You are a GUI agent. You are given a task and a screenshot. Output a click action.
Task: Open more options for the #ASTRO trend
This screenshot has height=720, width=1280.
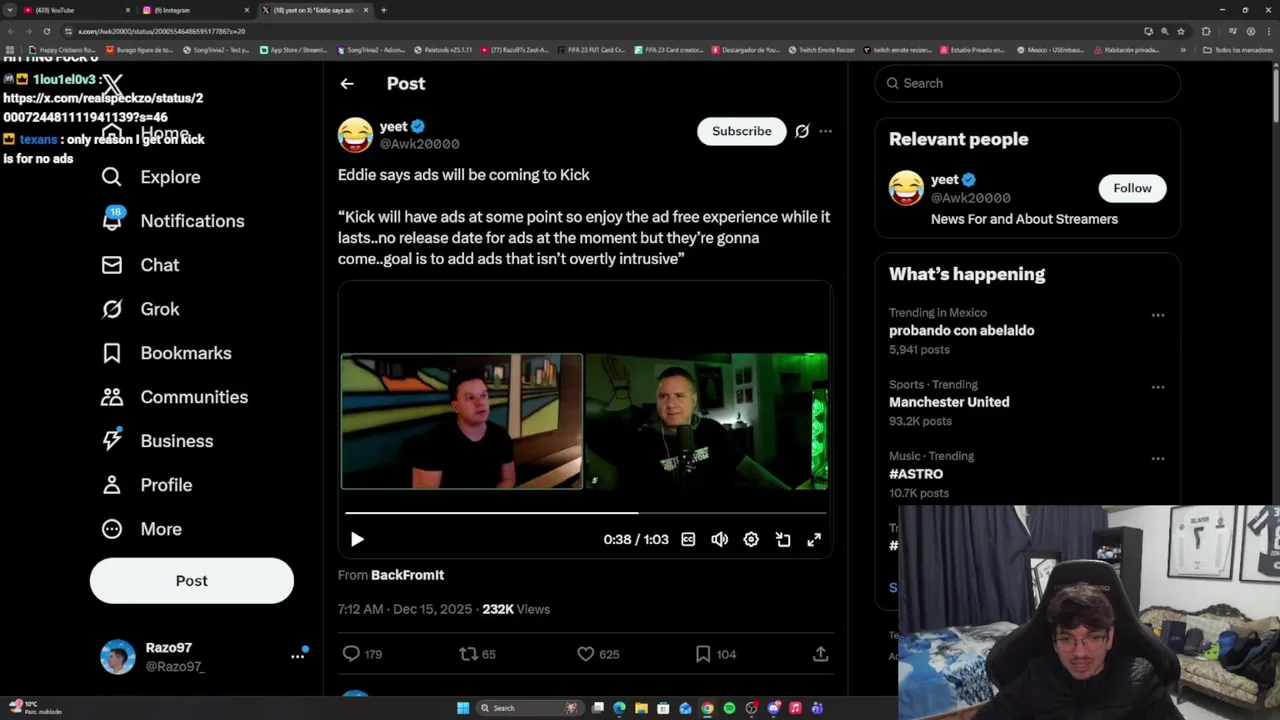coord(1157,459)
